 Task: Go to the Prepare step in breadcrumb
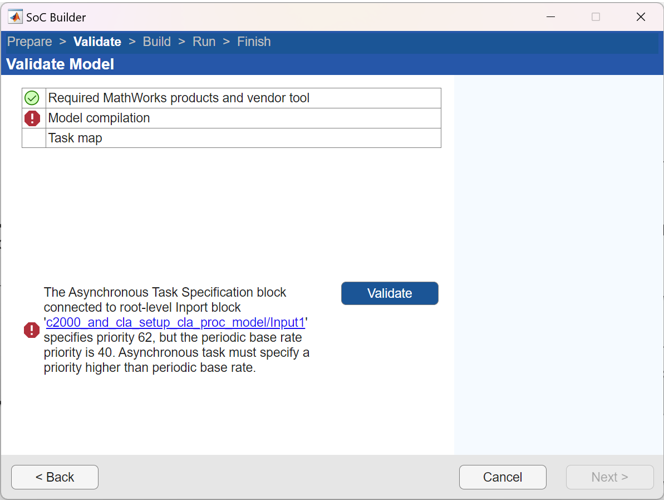tap(29, 42)
